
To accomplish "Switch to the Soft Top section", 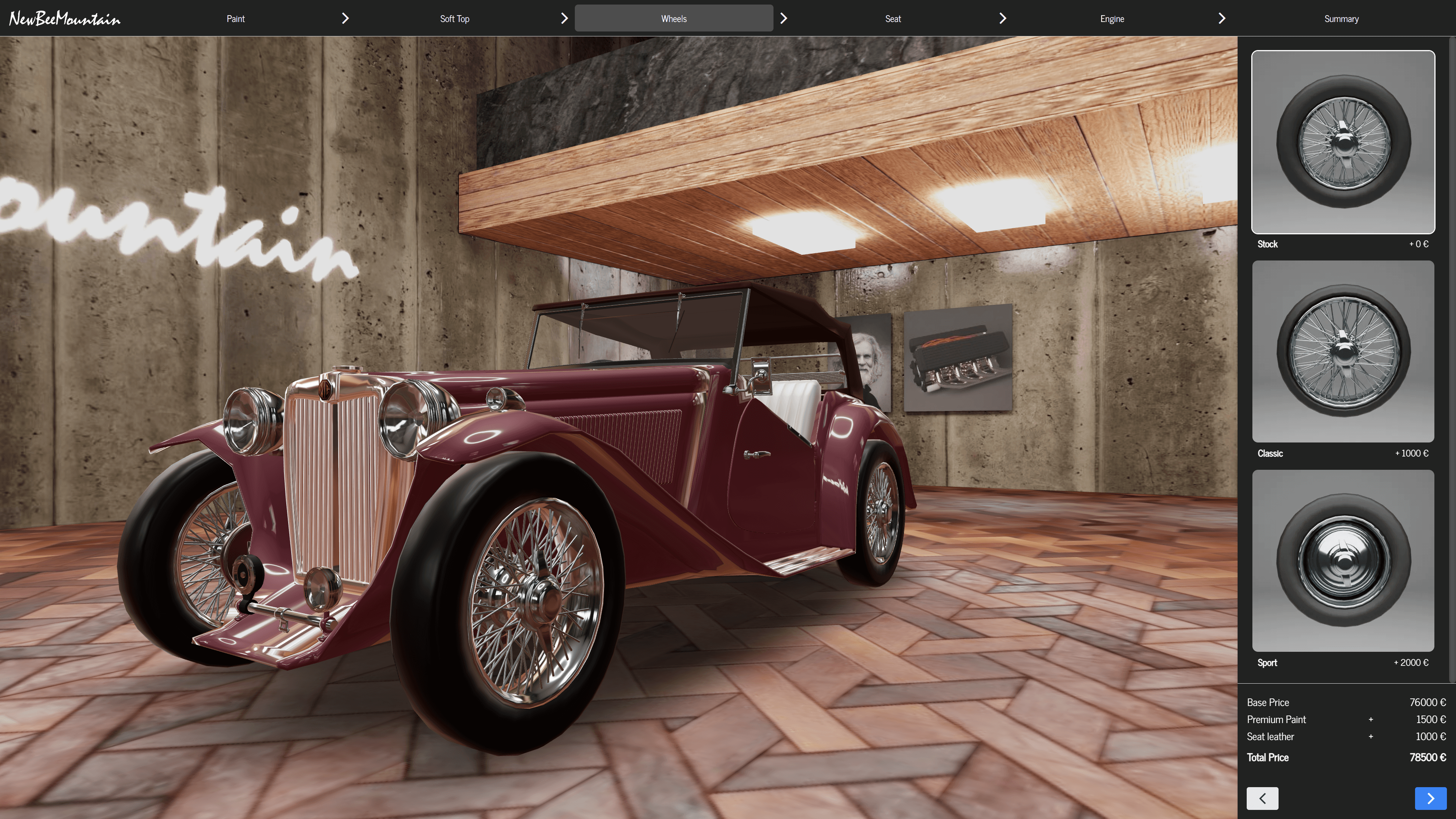I will pos(455,17).
